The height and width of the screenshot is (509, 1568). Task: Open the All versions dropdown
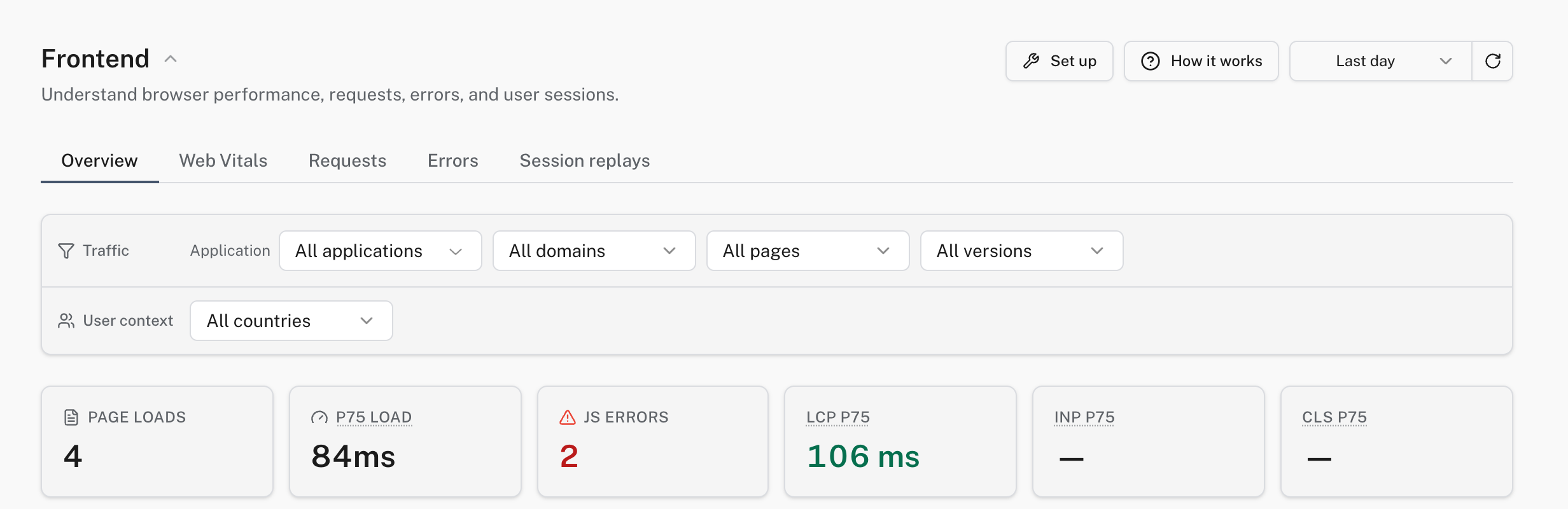[x=1022, y=251]
